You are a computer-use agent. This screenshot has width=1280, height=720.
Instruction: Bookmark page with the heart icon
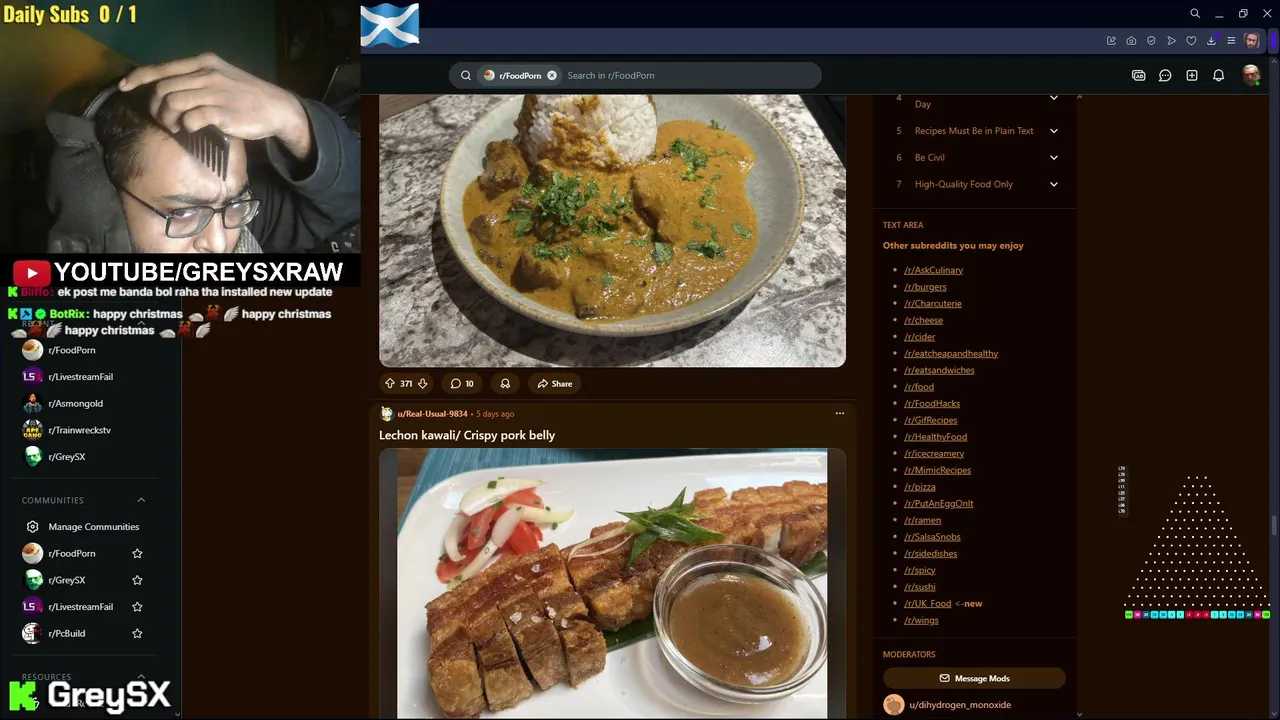1191,41
